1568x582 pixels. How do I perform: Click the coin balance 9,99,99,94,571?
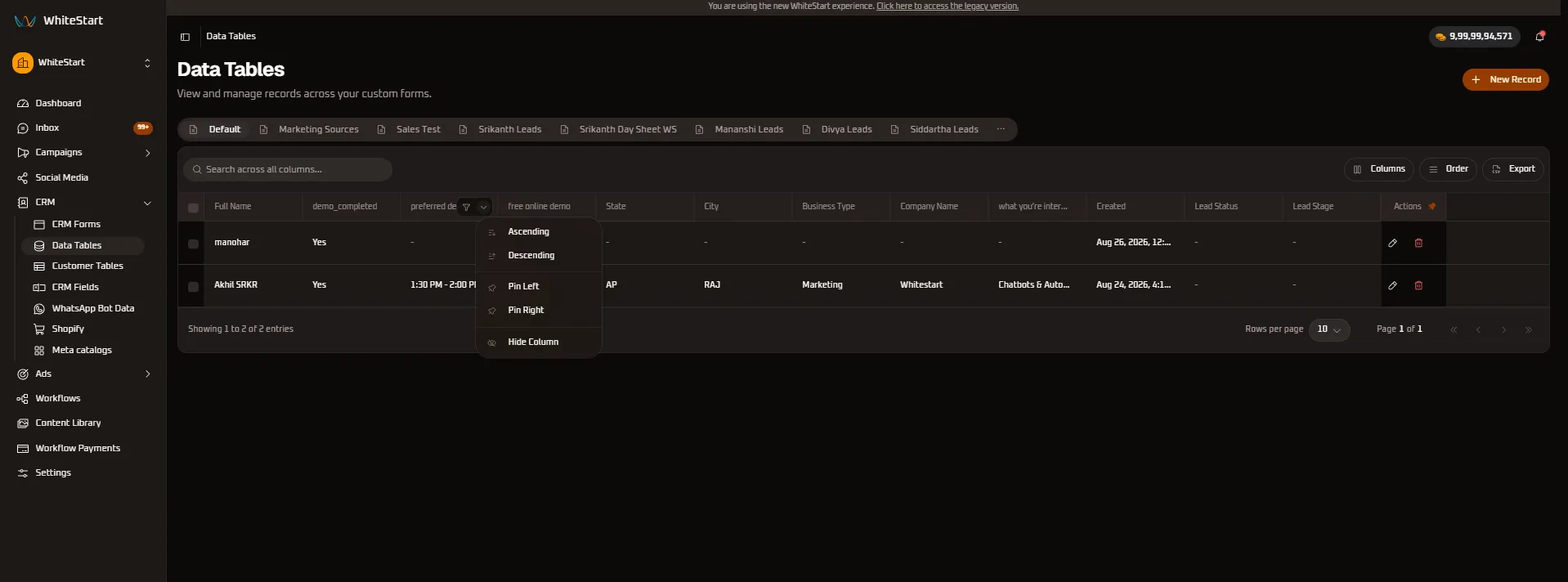[x=1475, y=36]
